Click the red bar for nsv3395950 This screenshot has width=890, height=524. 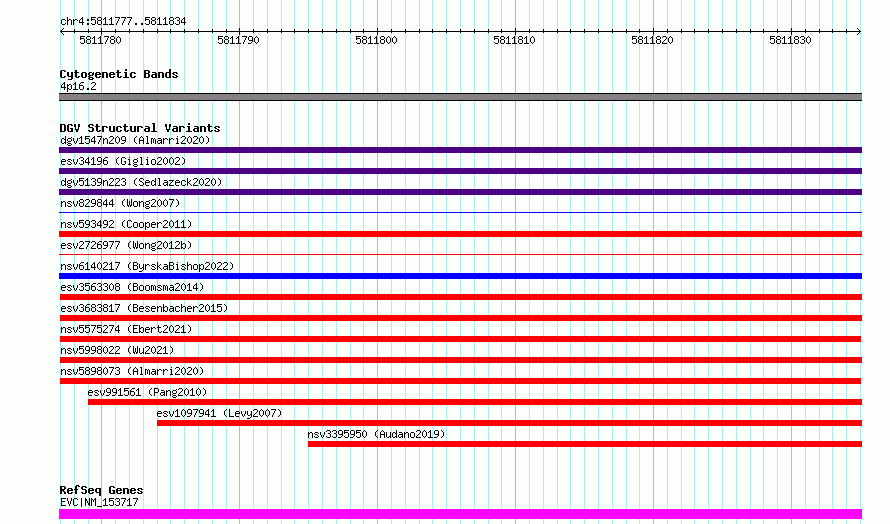[585, 444]
